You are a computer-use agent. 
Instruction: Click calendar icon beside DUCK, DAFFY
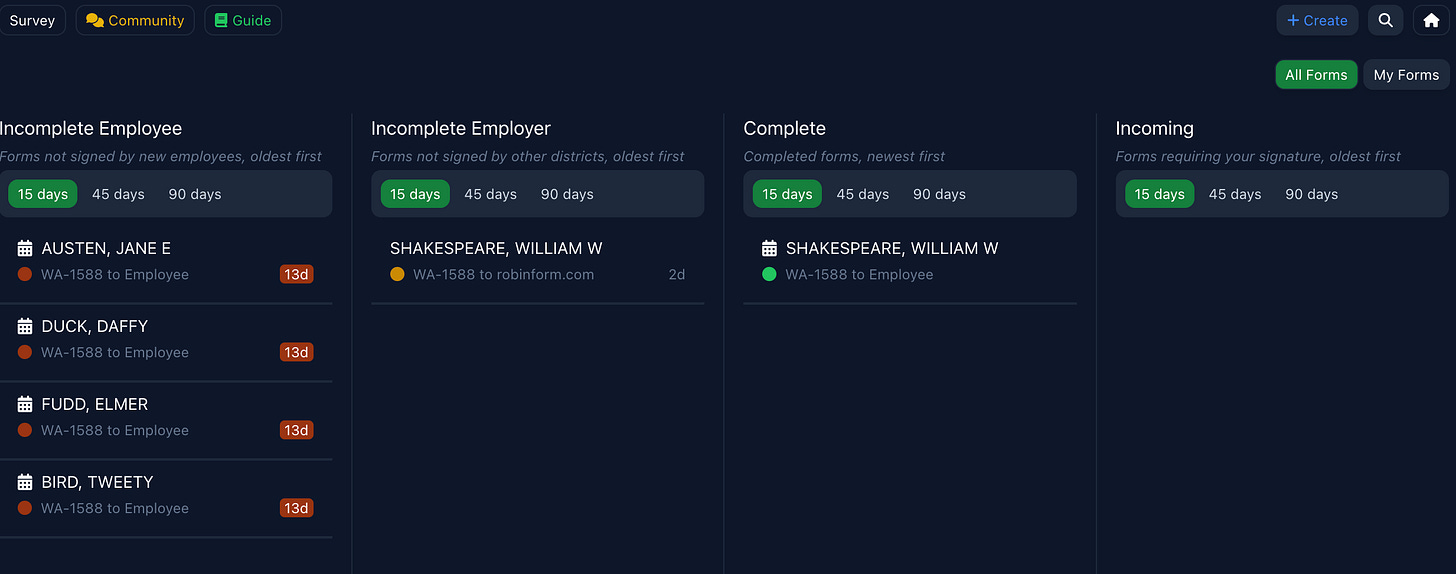click(25, 326)
